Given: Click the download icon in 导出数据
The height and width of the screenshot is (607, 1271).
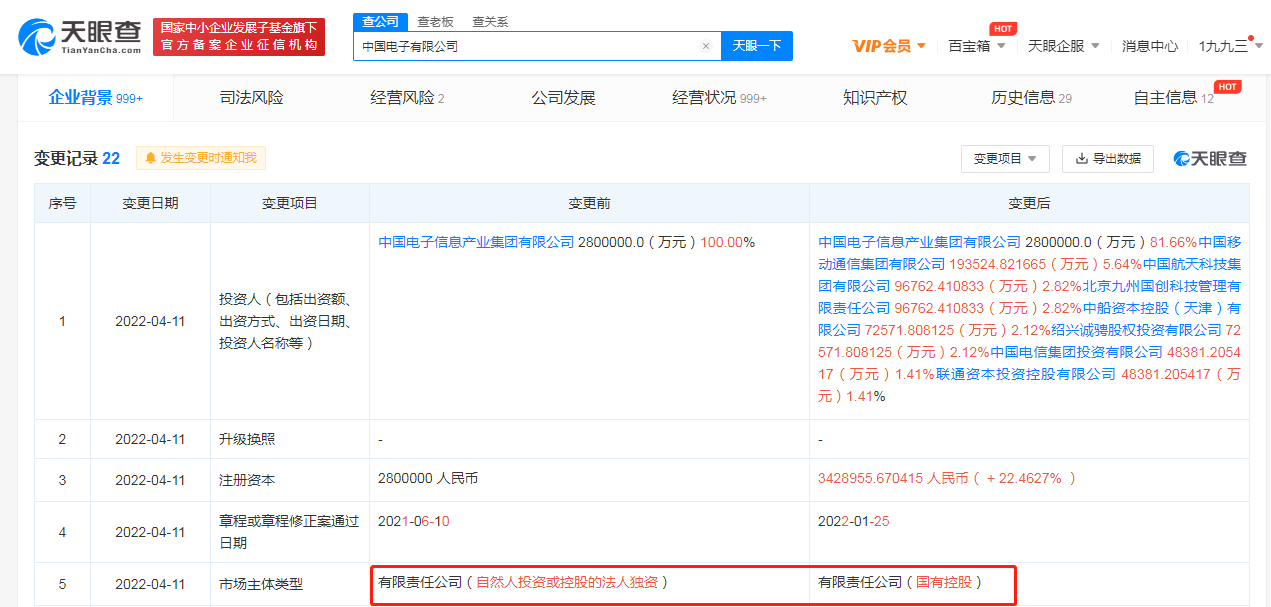Looking at the screenshot, I should tap(1081, 159).
